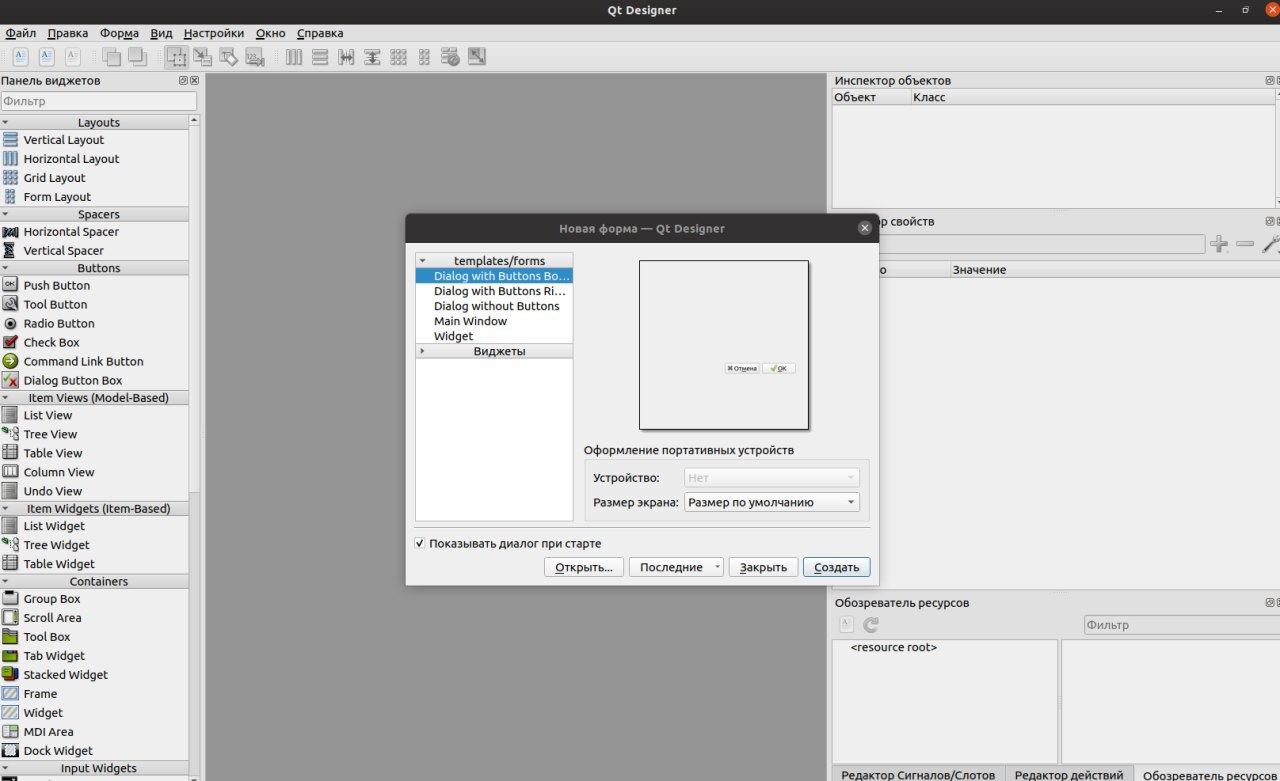Switch to the Редактор Сигналов/Слотов tab
Viewport: 1280px width, 781px height.
click(918, 774)
